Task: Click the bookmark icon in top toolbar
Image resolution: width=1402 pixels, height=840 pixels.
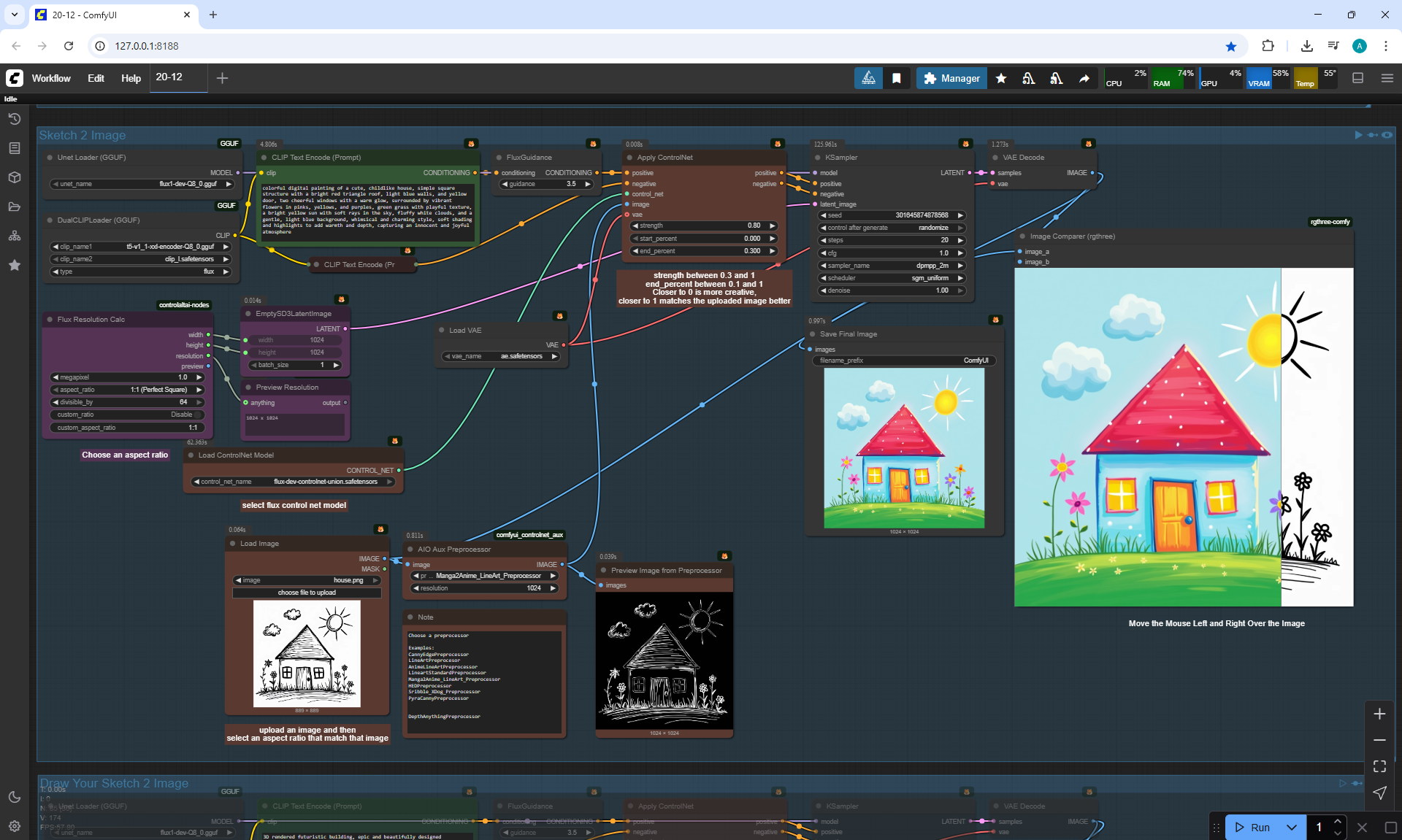Action: tap(897, 78)
